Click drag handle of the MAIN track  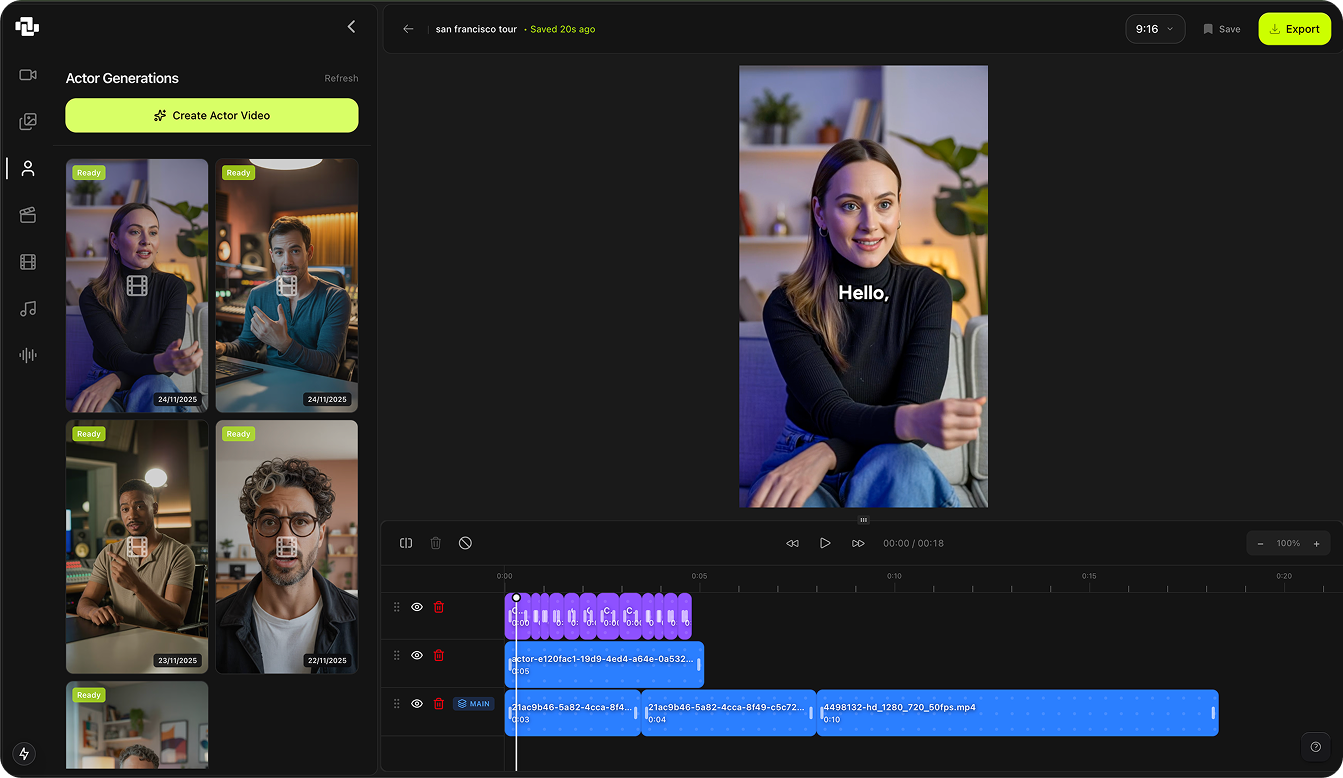click(x=396, y=703)
